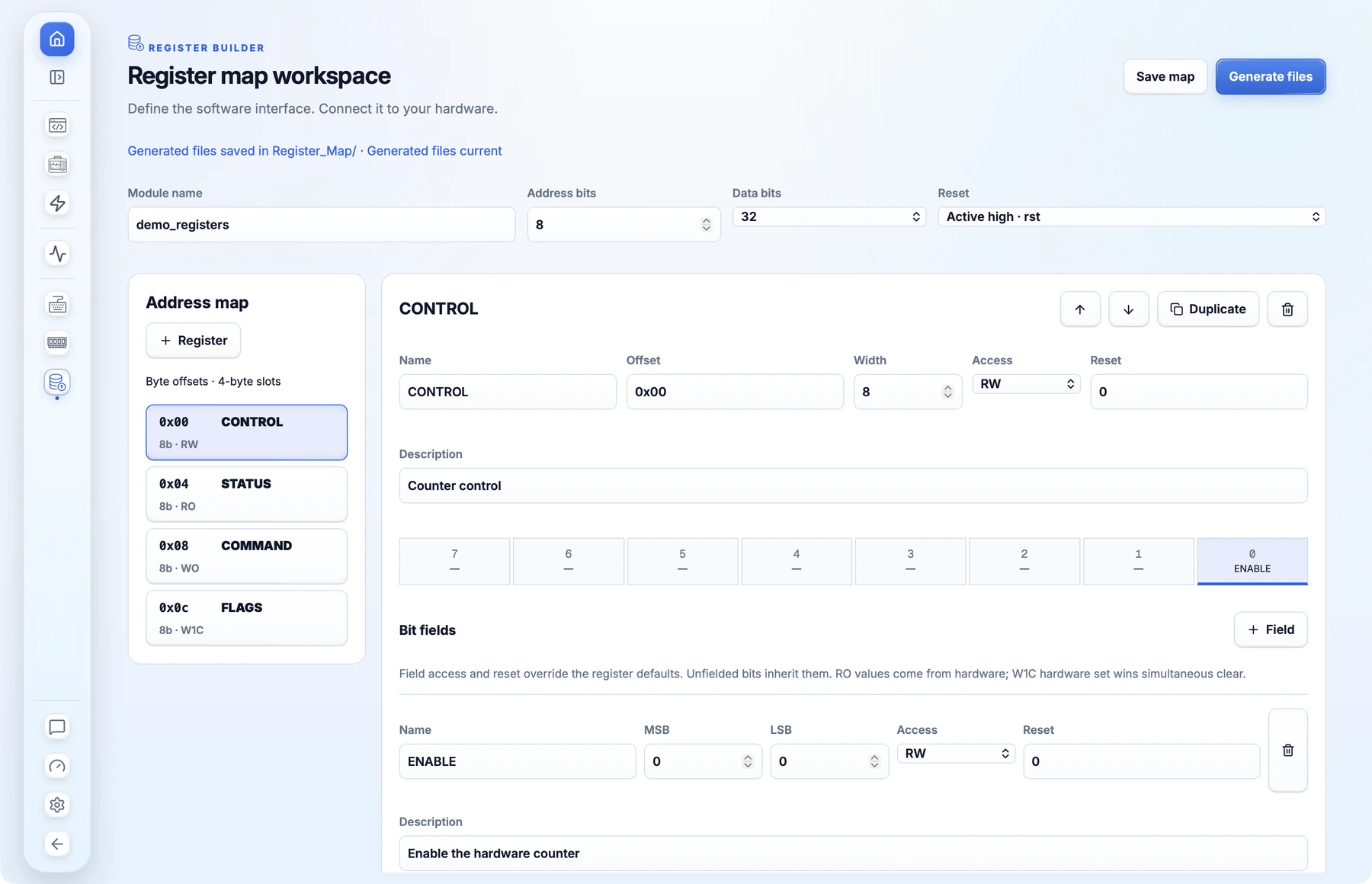Open the home icon in sidebar

(x=57, y=39)
